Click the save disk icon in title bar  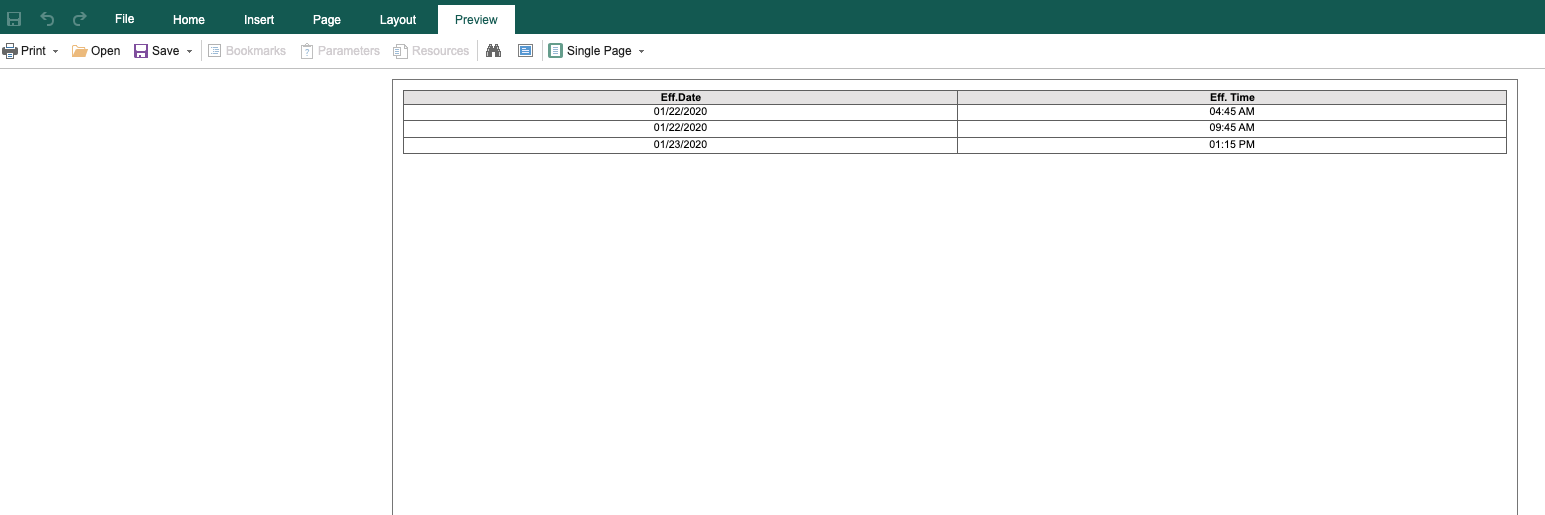point(14,19)
